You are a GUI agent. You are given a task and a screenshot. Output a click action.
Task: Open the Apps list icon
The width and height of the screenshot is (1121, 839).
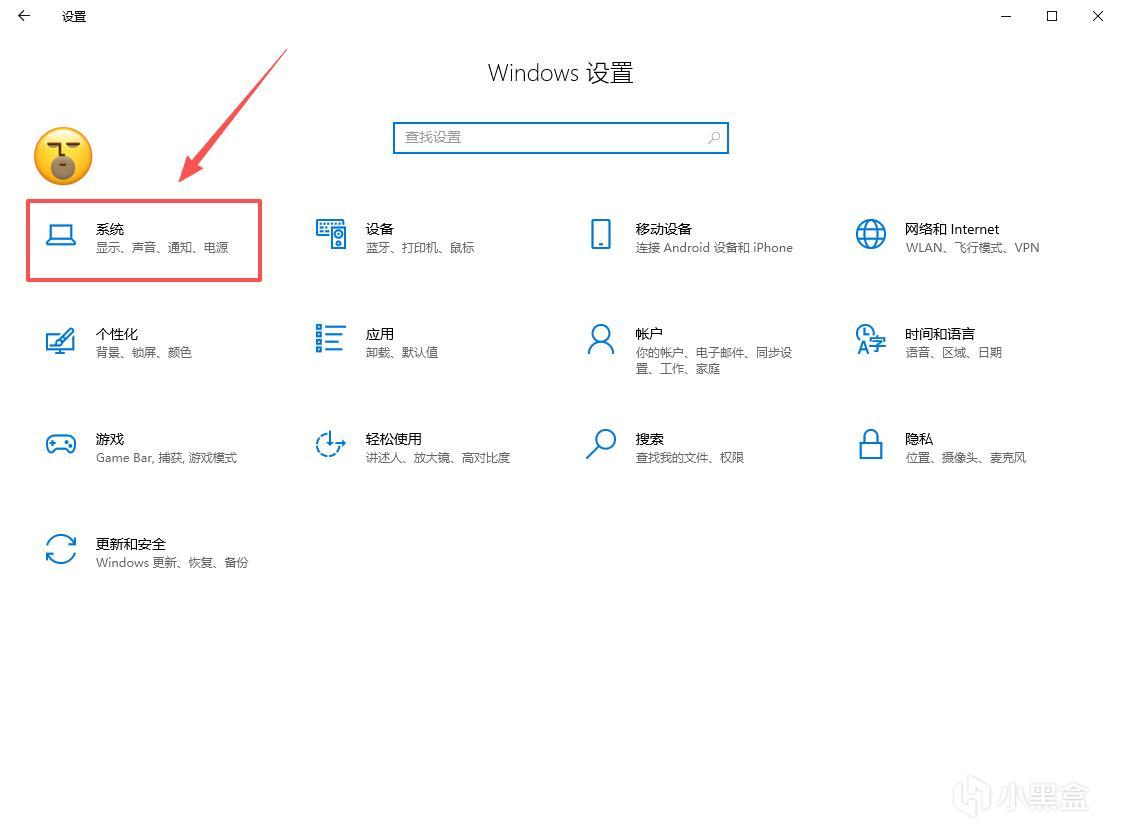coord(330,338)
